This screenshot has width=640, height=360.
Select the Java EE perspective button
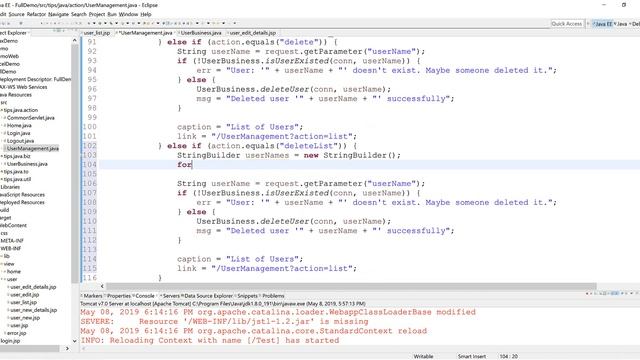pyautogui.click(x=603, y=24)
